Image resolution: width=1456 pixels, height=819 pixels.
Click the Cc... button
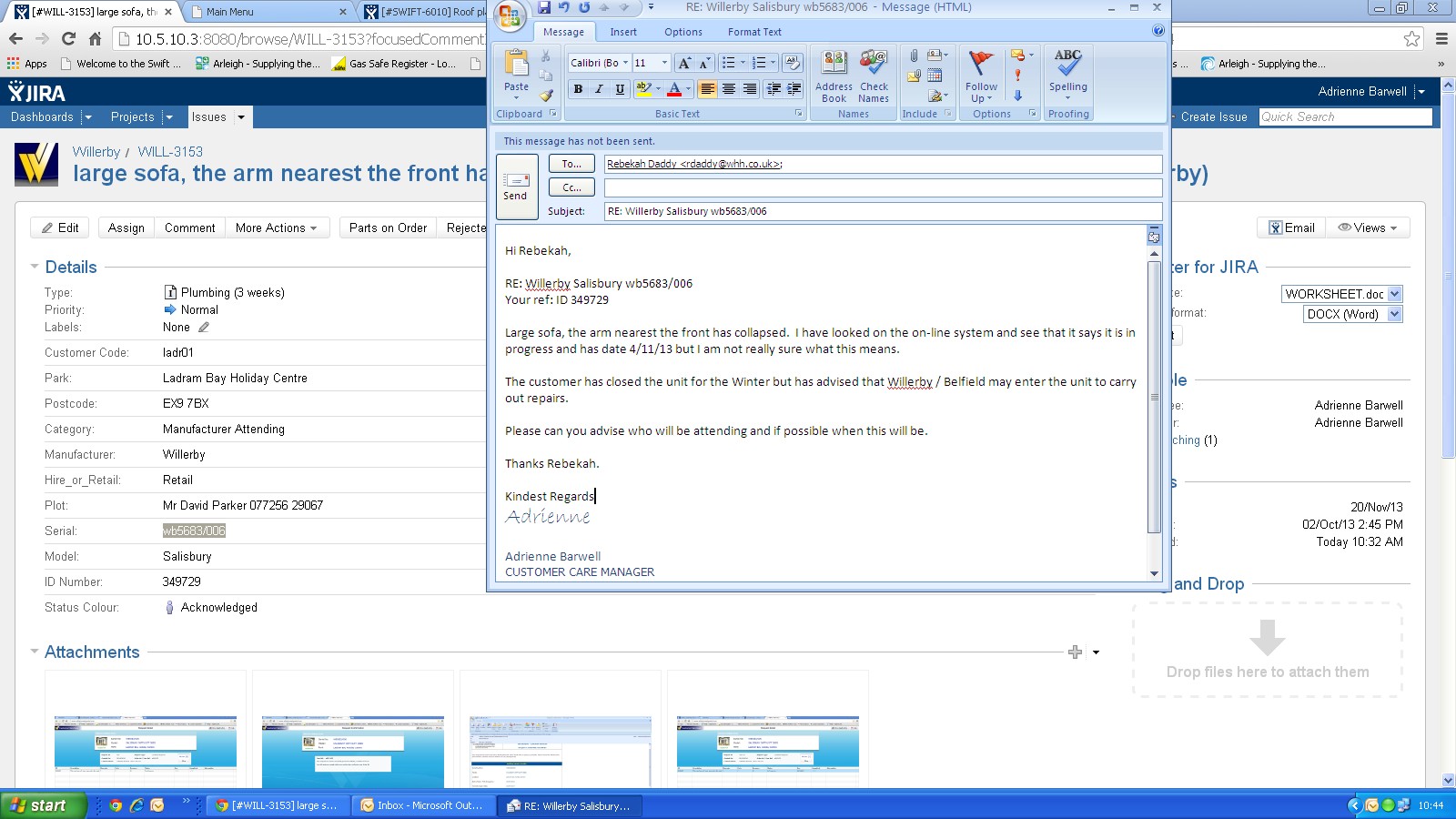click(571, 187)
